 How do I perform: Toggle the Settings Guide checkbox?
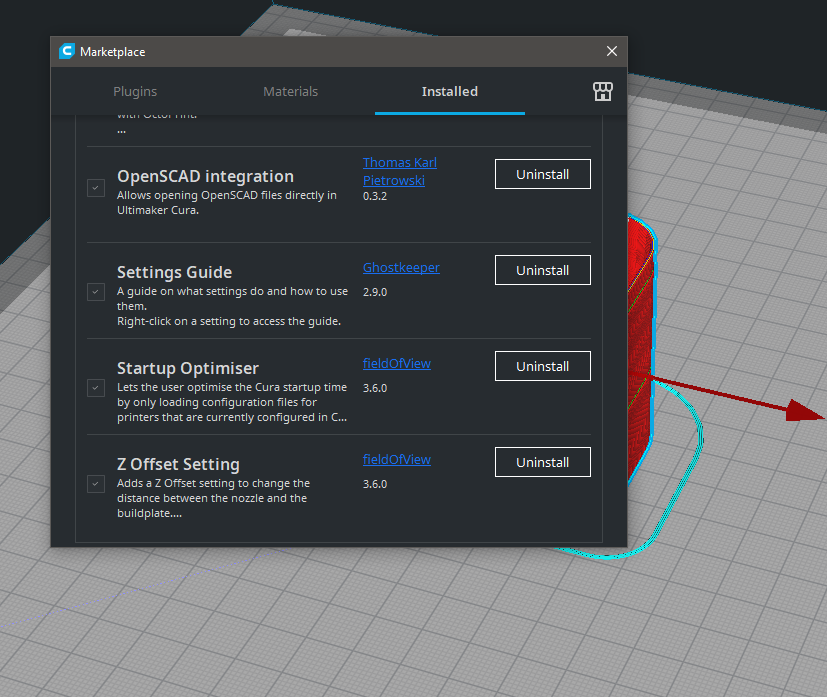tap(96, 292)
